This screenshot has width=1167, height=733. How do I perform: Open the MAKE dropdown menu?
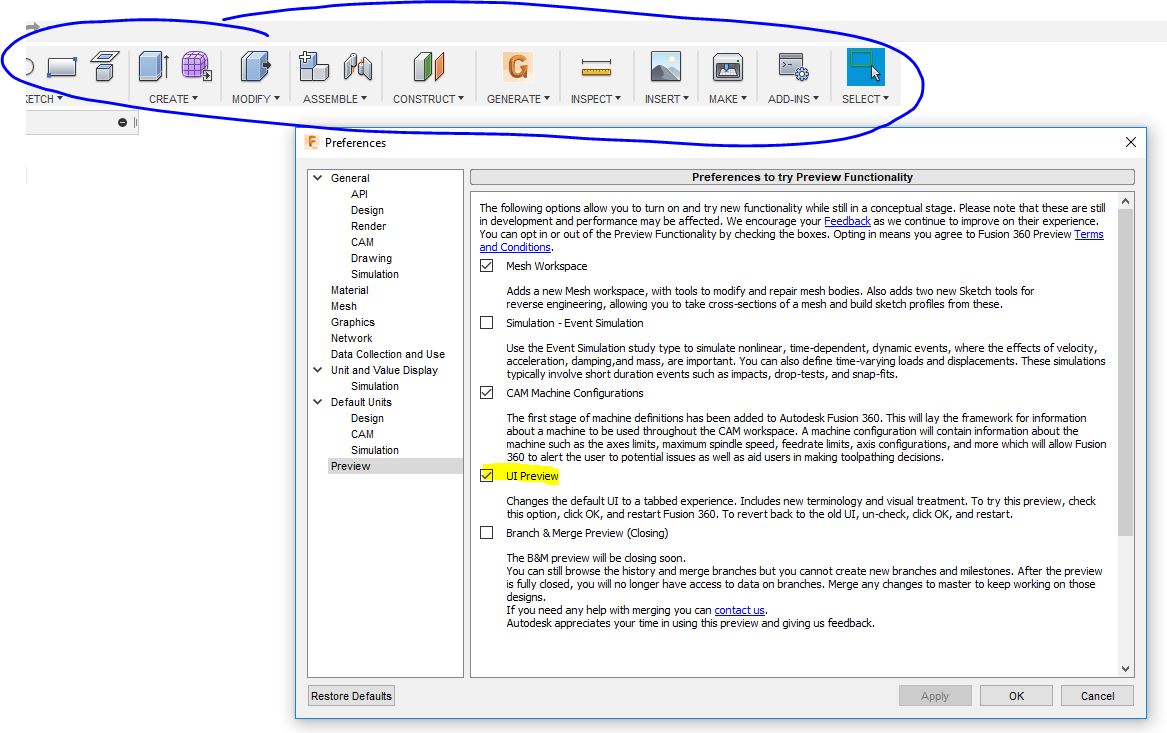coord(727,98)
